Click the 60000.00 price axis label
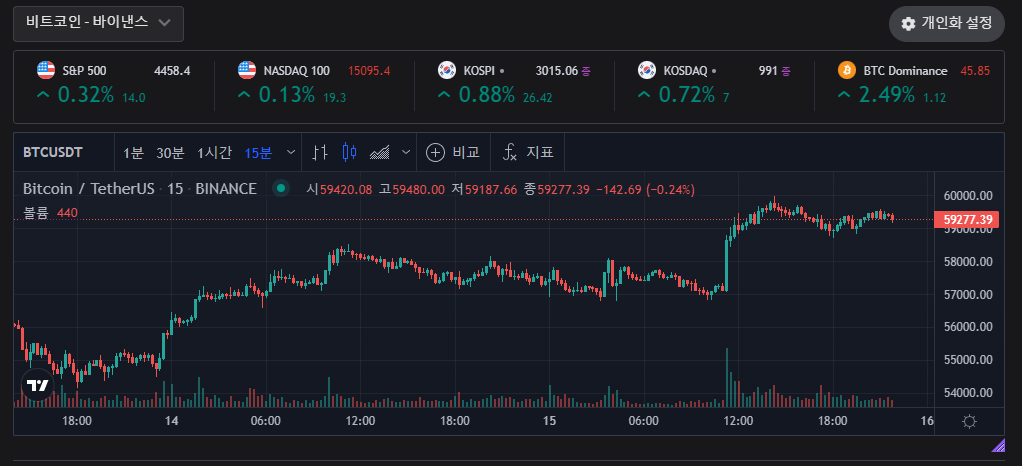The width and height of the screenshot is (1022, 466). click(968, 196)
